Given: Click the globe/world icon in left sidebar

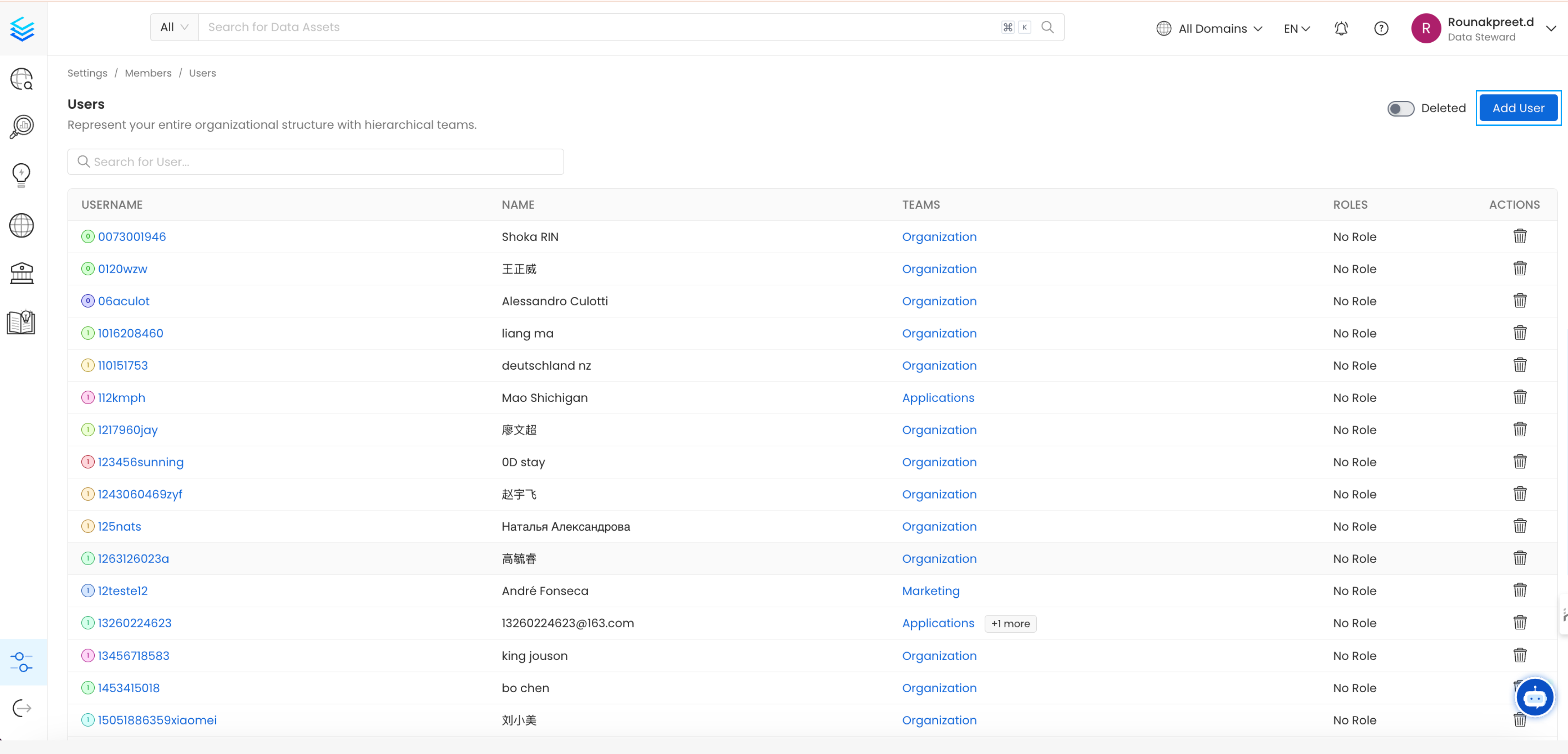Looking at the screenshot, I should pos(22,225).
